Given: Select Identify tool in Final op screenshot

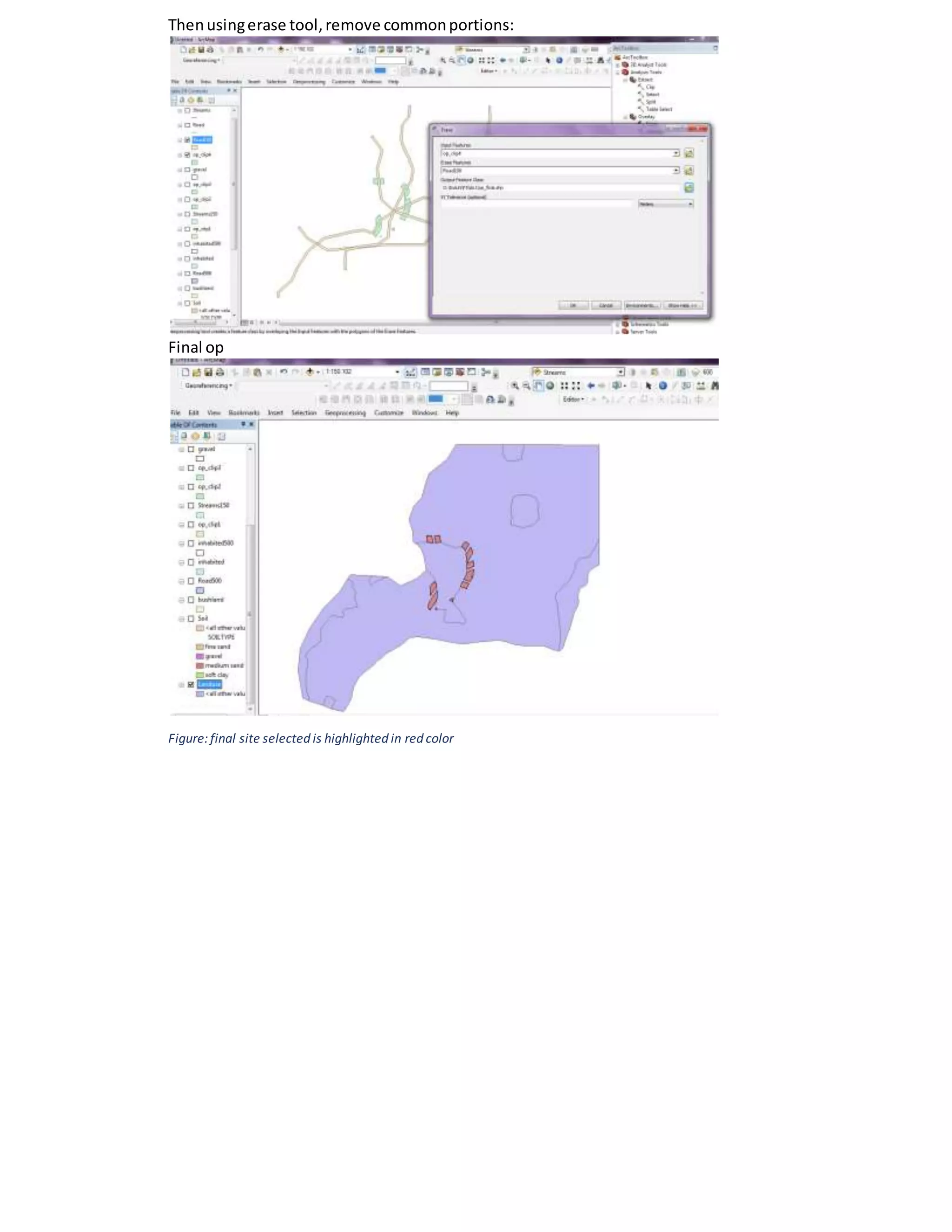Looking at the screenshot, I should (x=663, y=386).
